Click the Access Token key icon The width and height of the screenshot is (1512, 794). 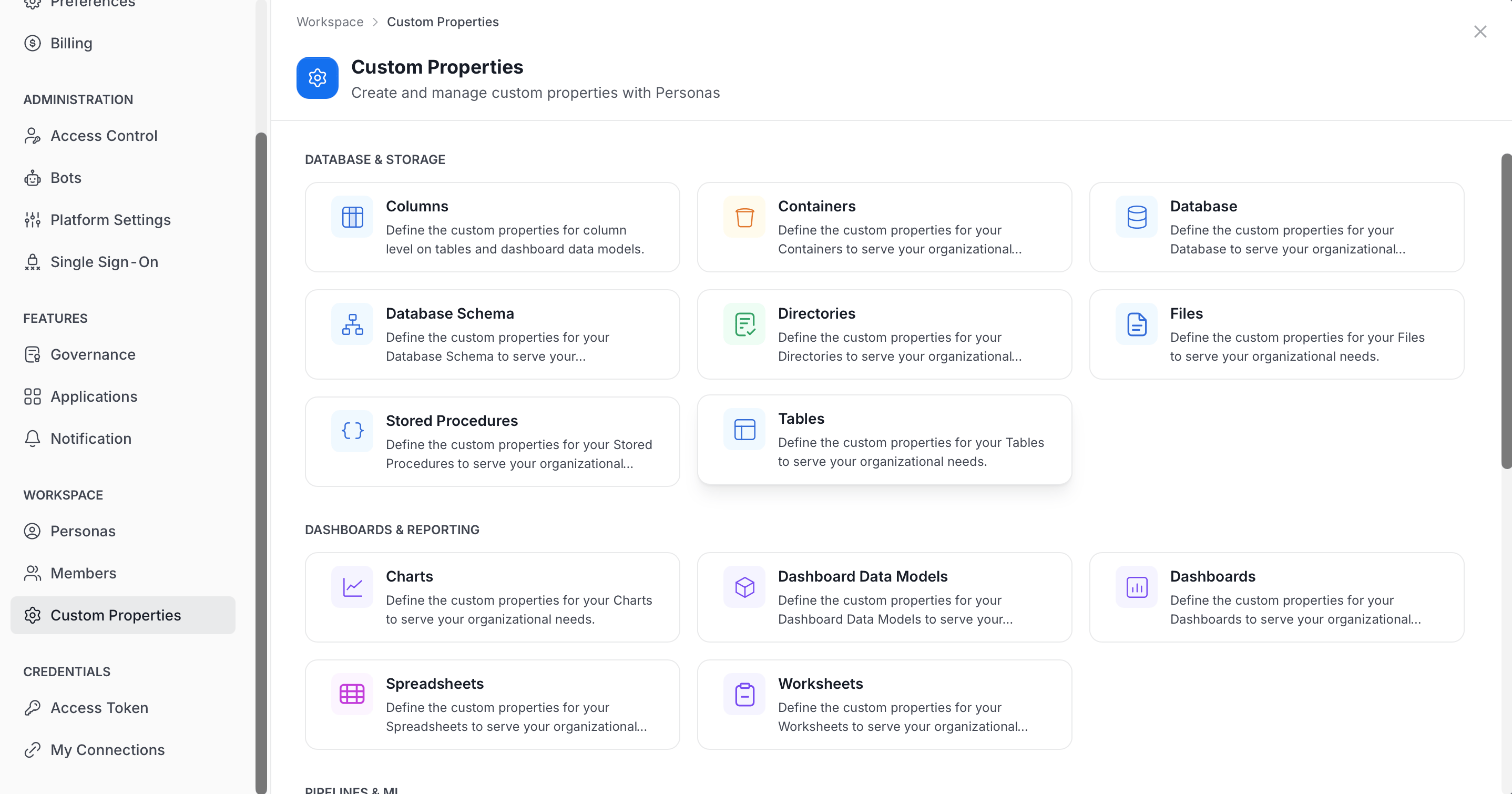coord(32,708)
